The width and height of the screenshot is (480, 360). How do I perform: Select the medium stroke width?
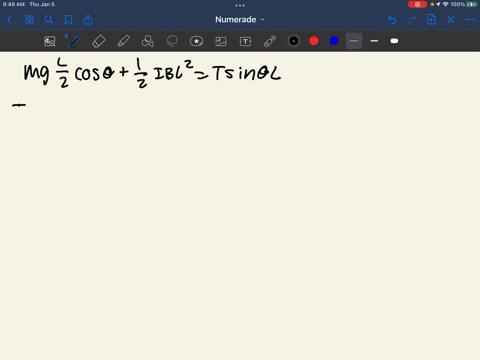coord(374,41)
